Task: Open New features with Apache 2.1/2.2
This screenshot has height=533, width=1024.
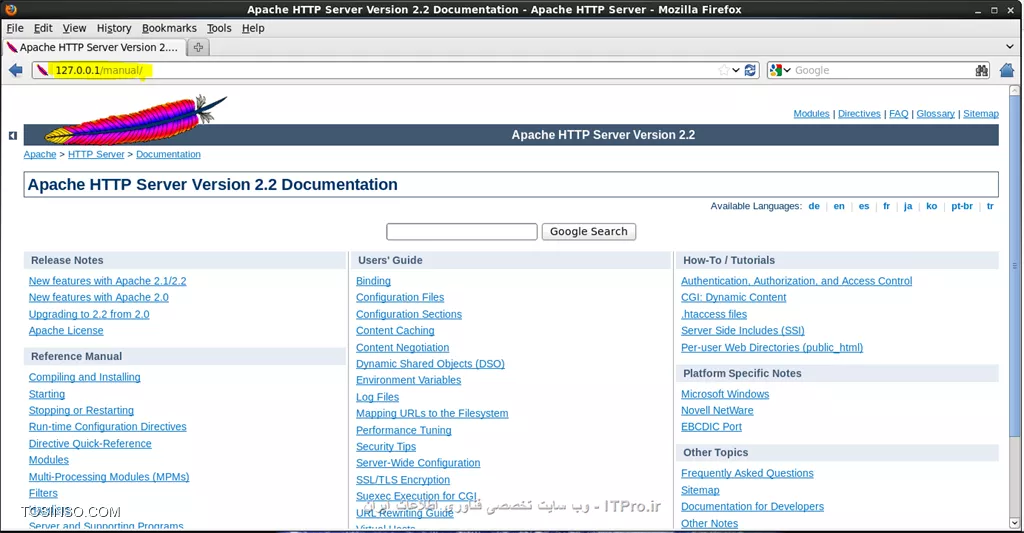Action: tap(108, 281)
